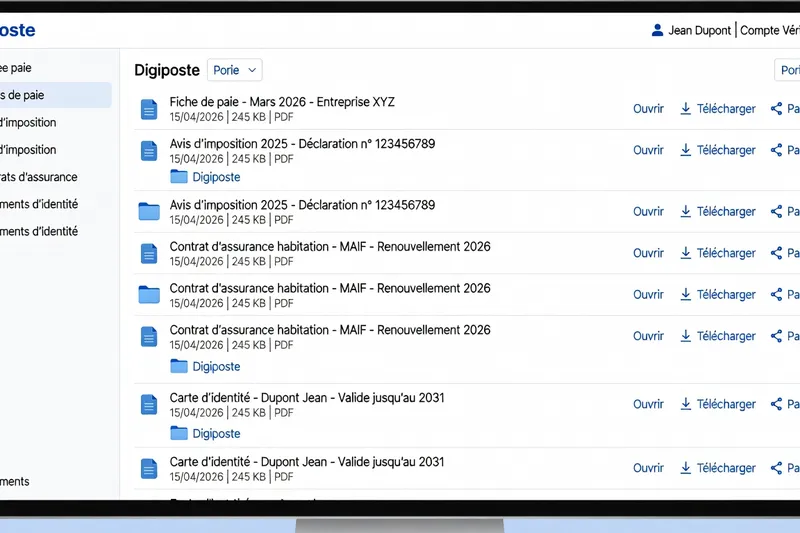Click Ouvrir on Contrat d'assurance row with Digiposte link

(x=648, y=336)
